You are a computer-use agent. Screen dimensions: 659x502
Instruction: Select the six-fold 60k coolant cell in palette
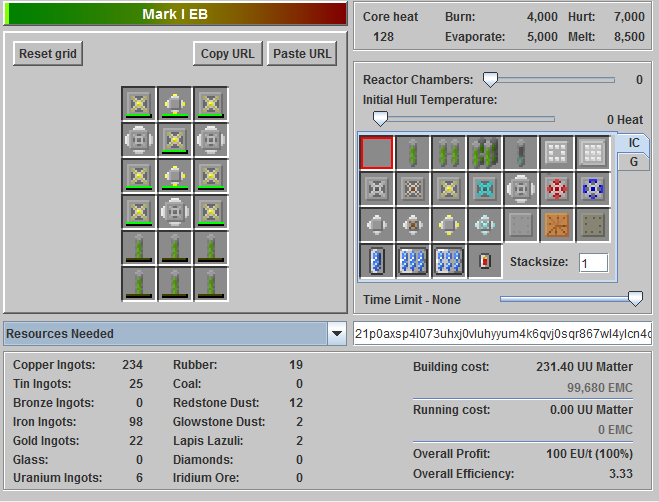click(449, 261)
